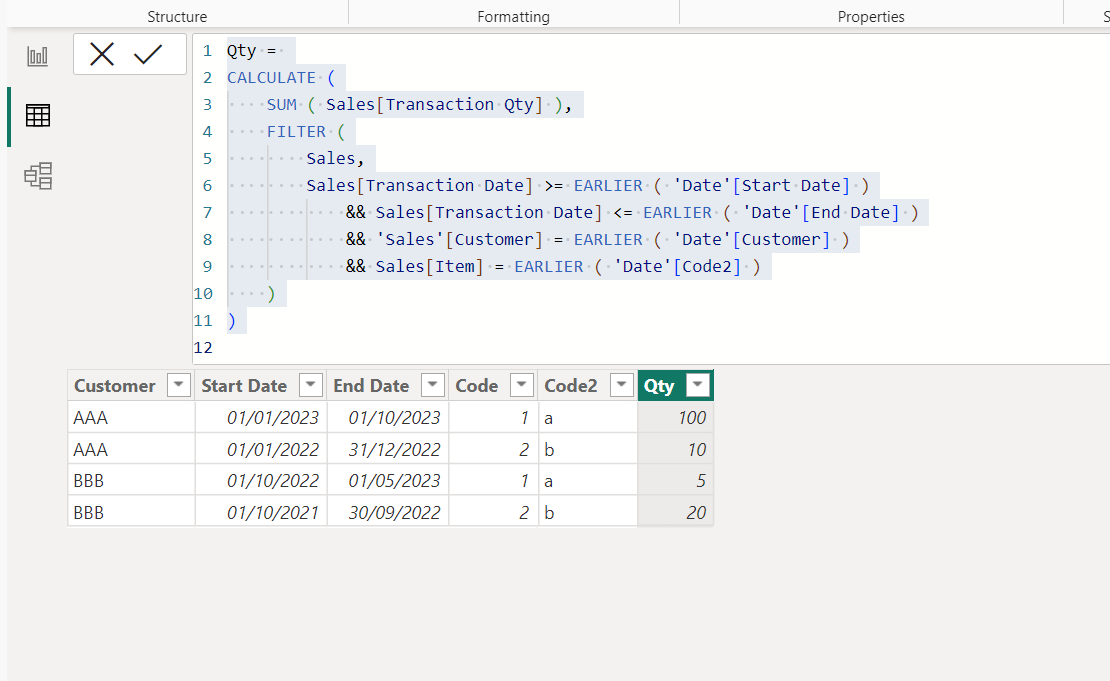
Task: Open the Code column filter dropdown
Action: (x=522, y=385)
